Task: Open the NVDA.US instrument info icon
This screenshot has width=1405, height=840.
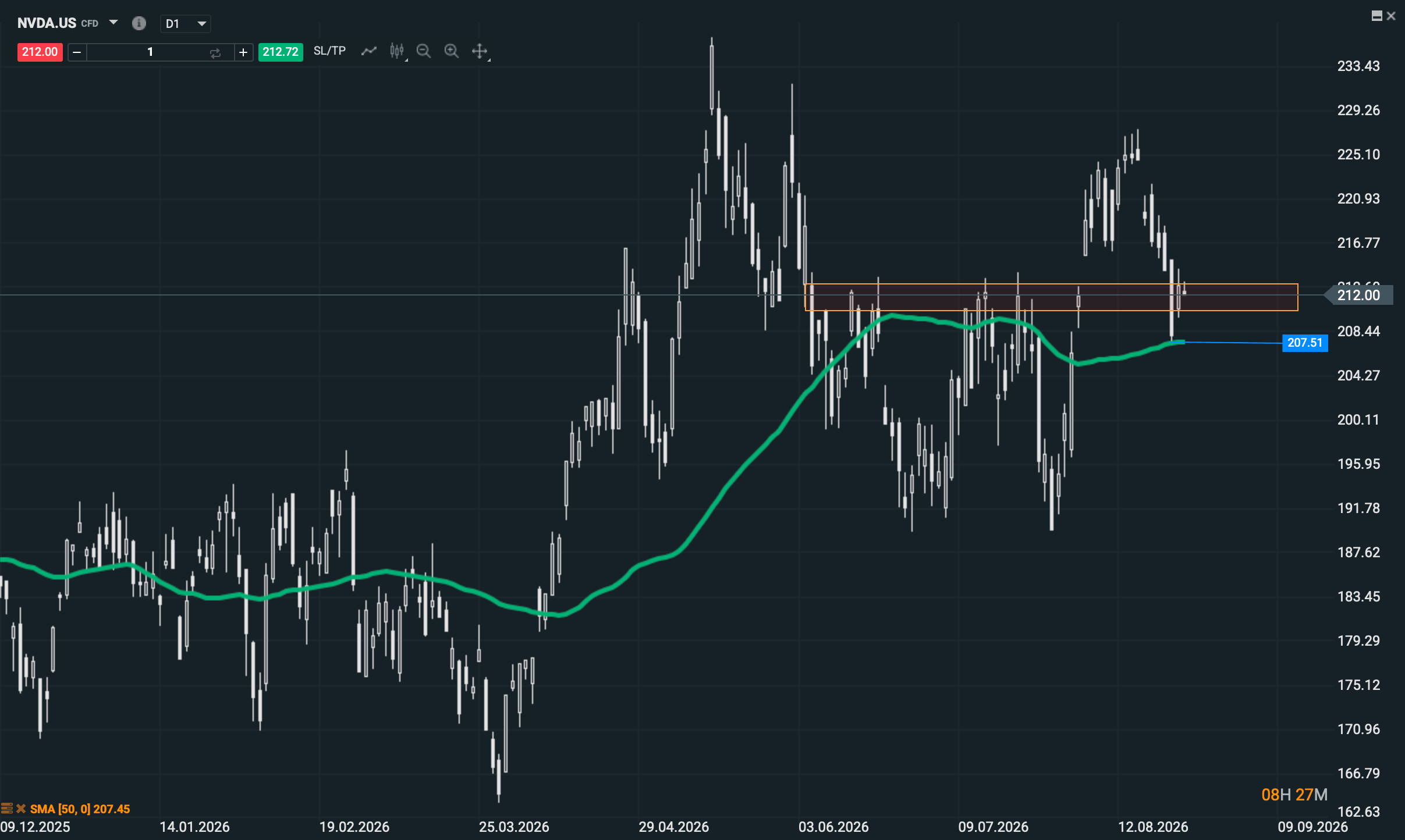Action: pos(139,23)
